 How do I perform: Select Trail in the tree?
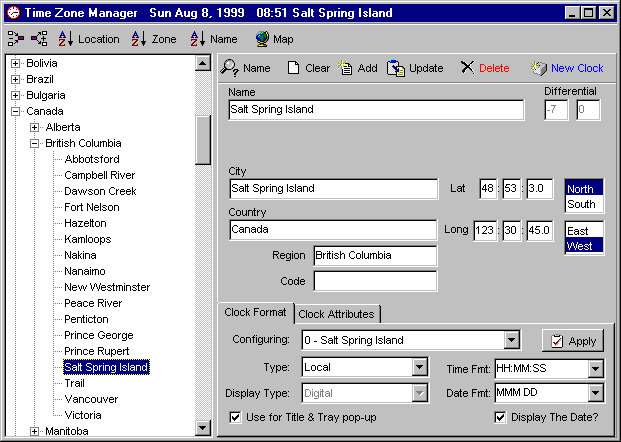(x=74, y=383)
